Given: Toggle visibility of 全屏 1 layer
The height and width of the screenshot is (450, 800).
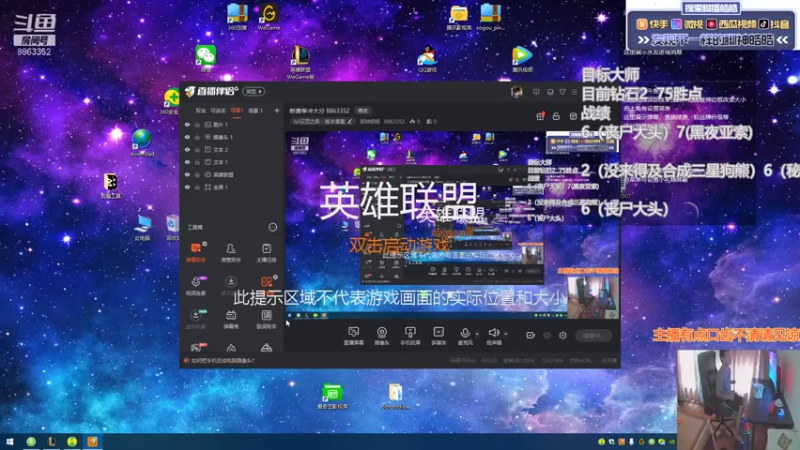Looking at the screenshot, I should [187, 187].
